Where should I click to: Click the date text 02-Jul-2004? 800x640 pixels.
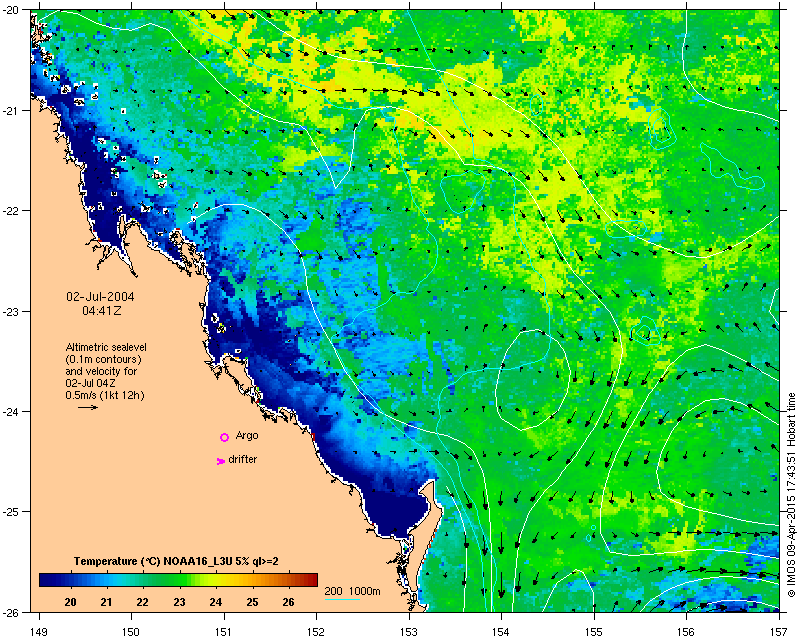pyautogui.click(x=101, y=297)
